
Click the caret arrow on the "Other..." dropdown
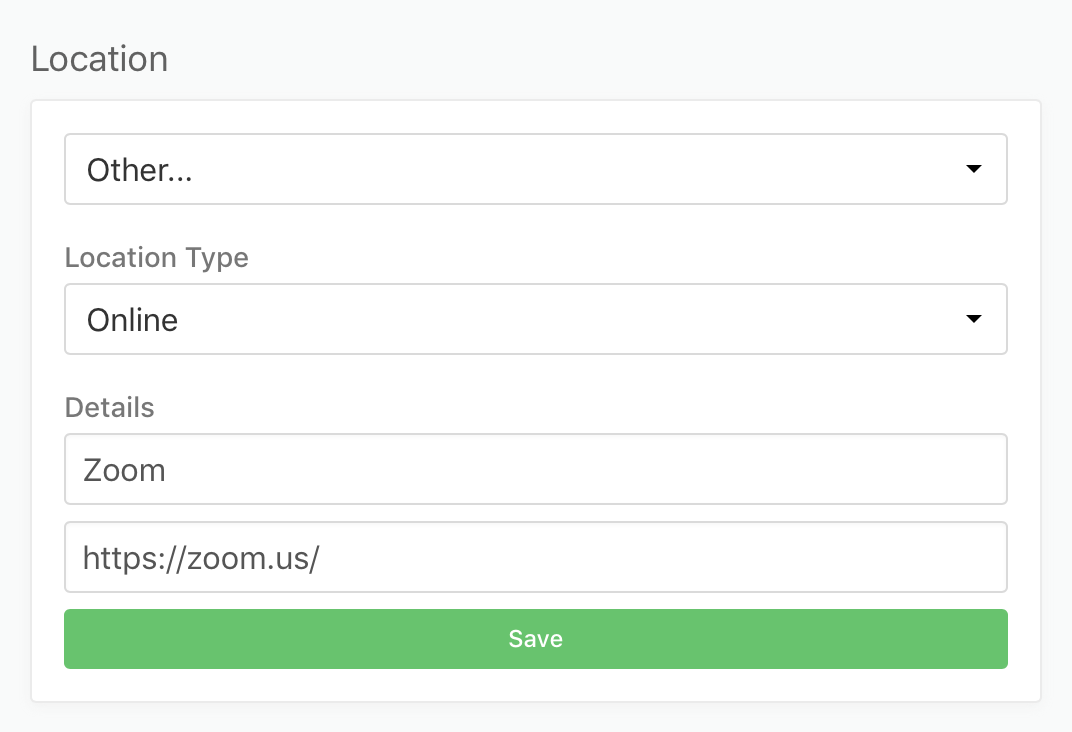[x=973, y=169]
